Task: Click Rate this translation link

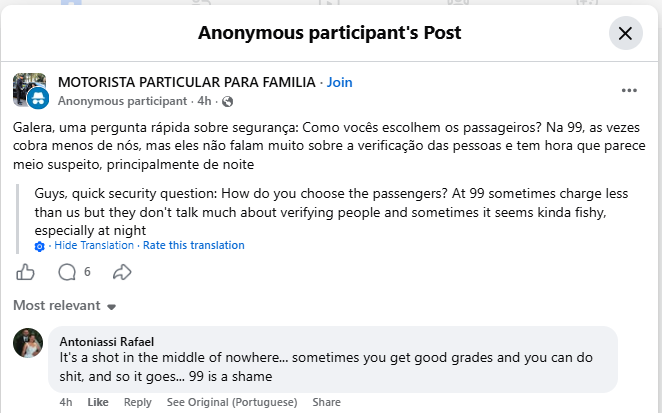Action: (194, 245)
